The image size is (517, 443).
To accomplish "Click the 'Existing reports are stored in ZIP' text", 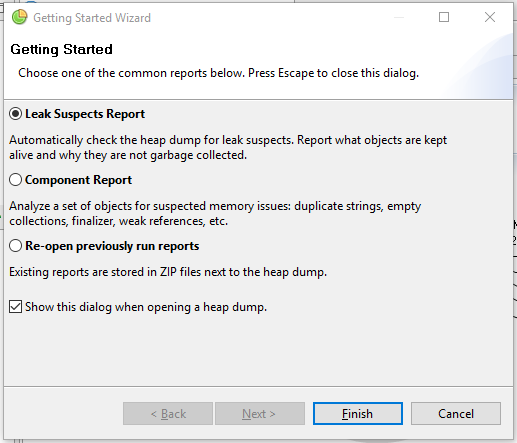I will 168,272.
